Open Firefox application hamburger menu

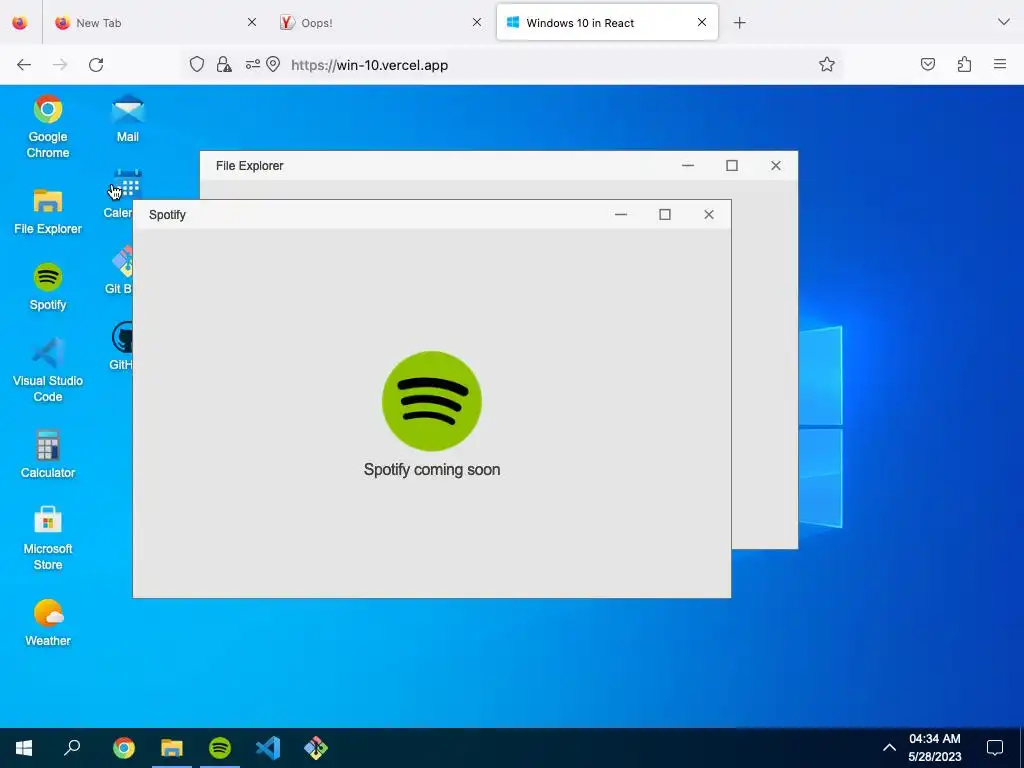tap(1000, 64)
